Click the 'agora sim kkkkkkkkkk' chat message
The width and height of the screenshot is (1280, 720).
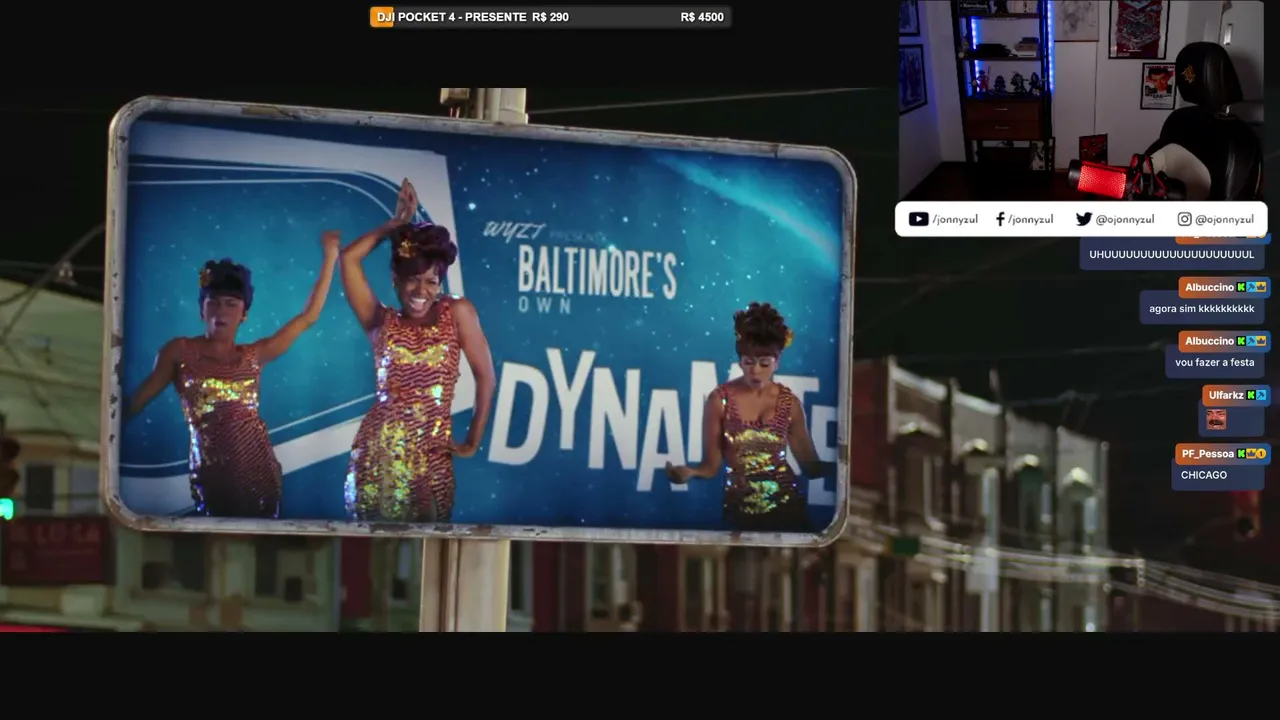[1201, 309]
